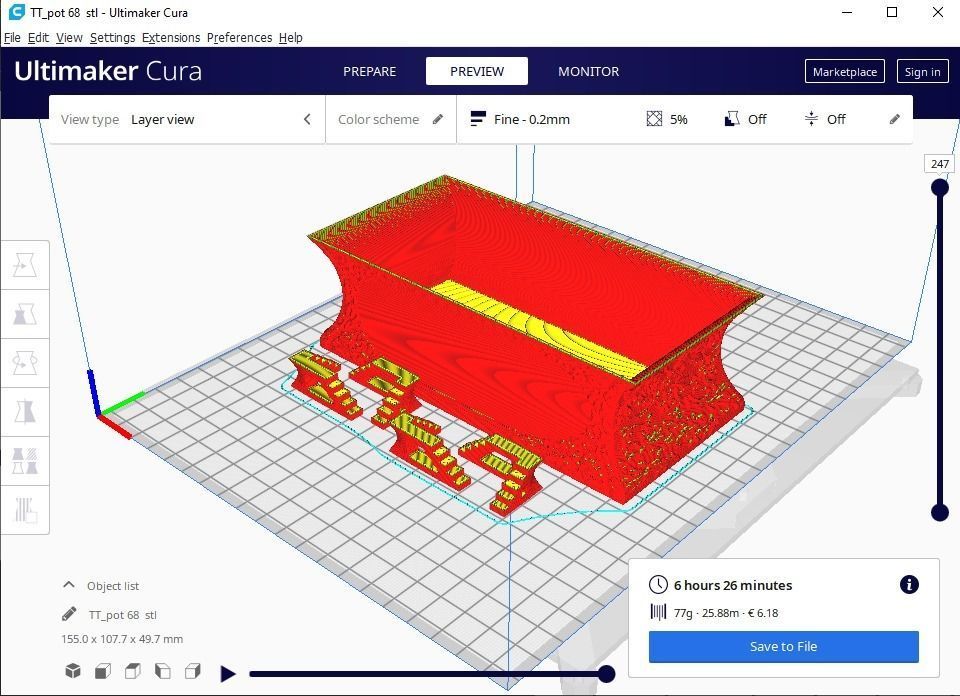This screenshot has width=960, height=696.
Task: Switch to right side view icon
Action: (193, 671)
